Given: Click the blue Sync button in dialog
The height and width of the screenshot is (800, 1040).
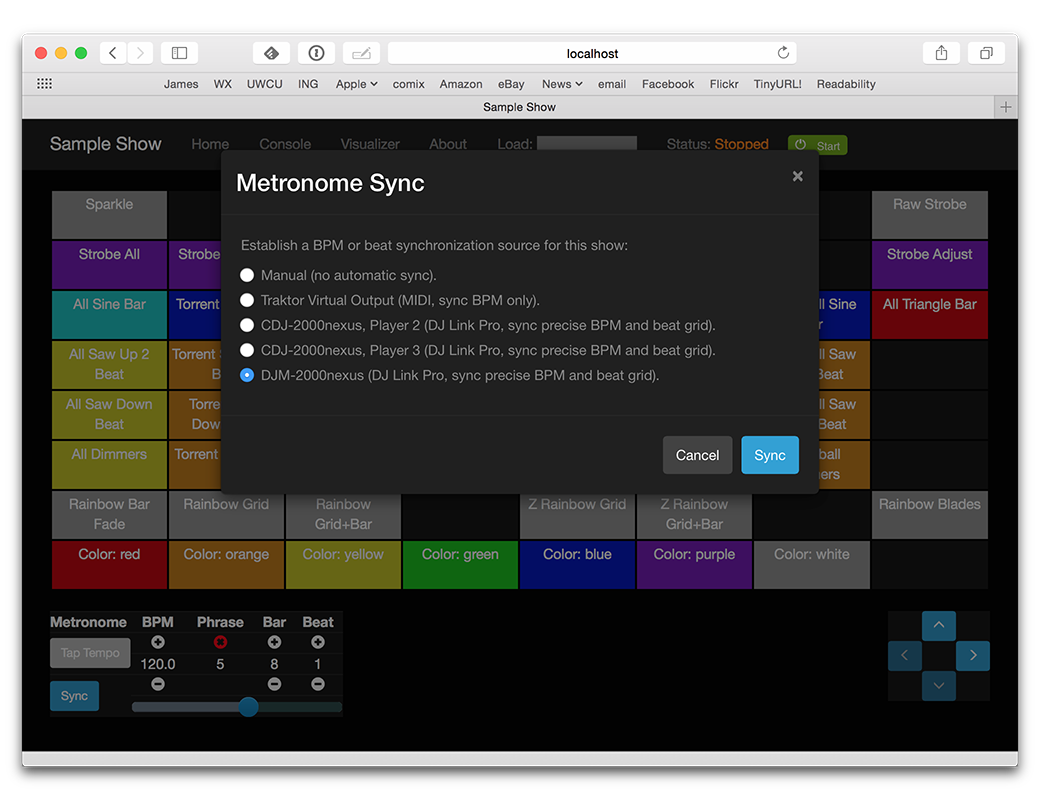Looking at the screenshot, I should tap(769, 455).
